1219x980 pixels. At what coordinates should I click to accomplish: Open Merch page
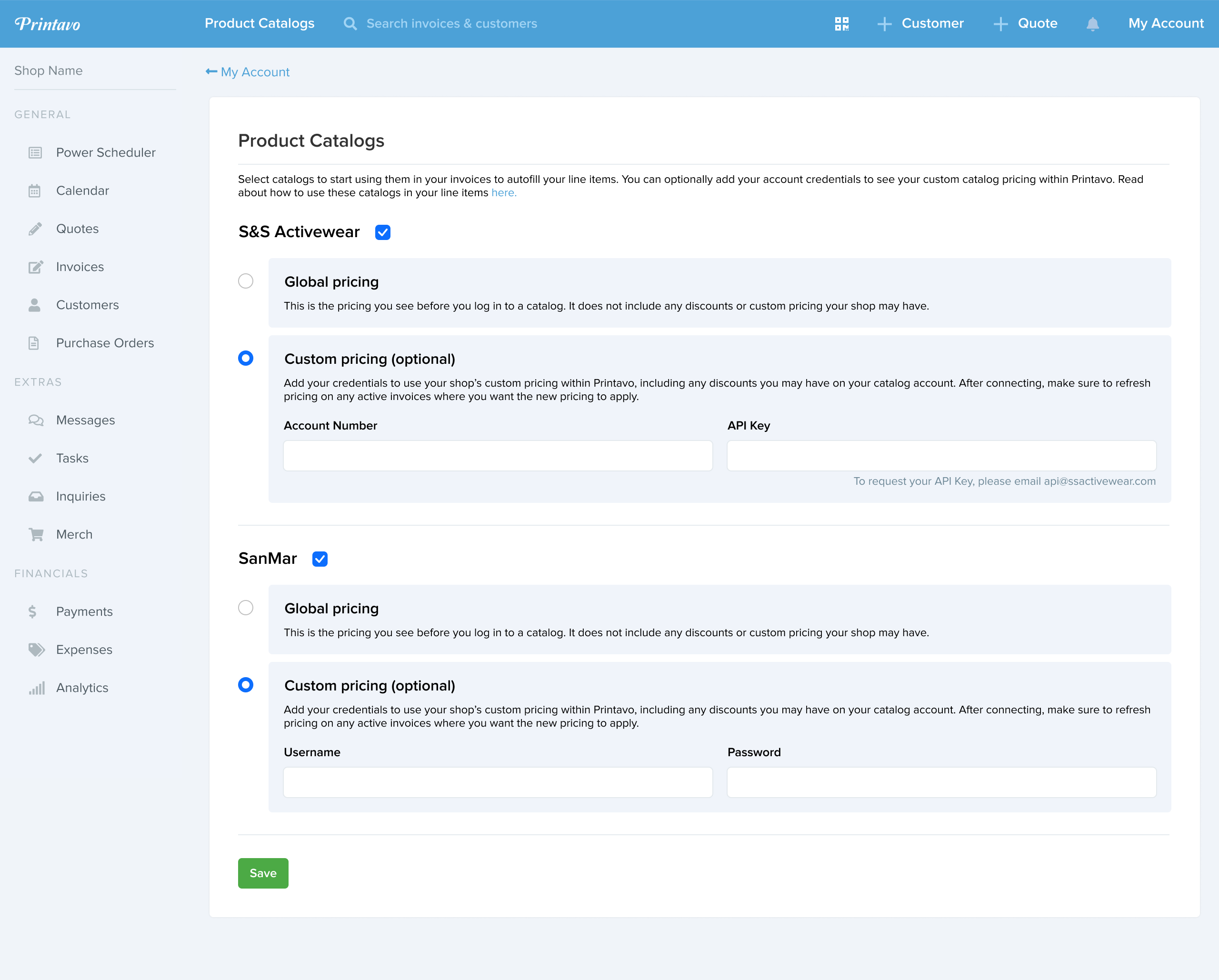74,534
